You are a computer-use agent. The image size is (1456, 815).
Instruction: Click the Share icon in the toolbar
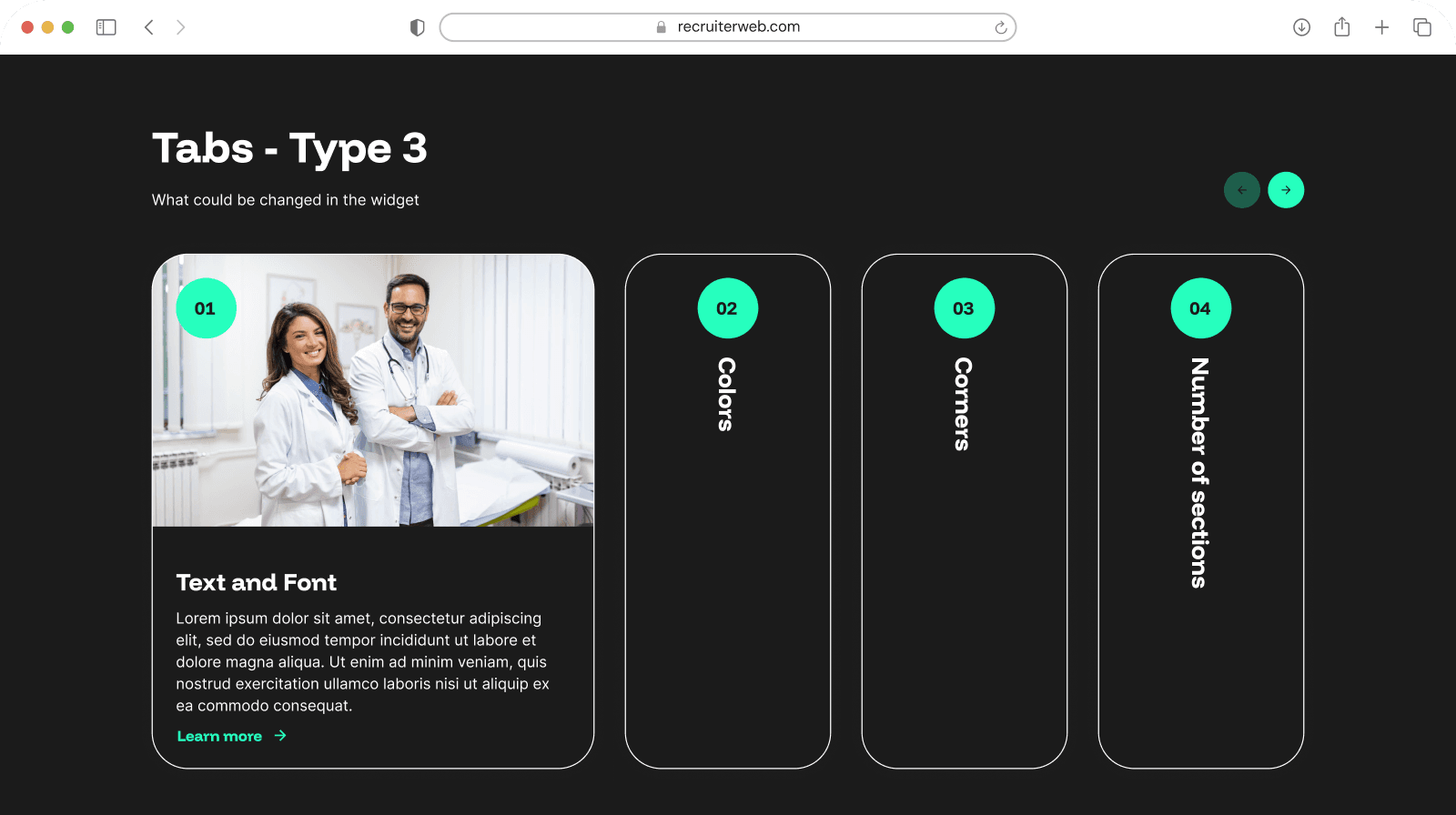[1341, 27]
